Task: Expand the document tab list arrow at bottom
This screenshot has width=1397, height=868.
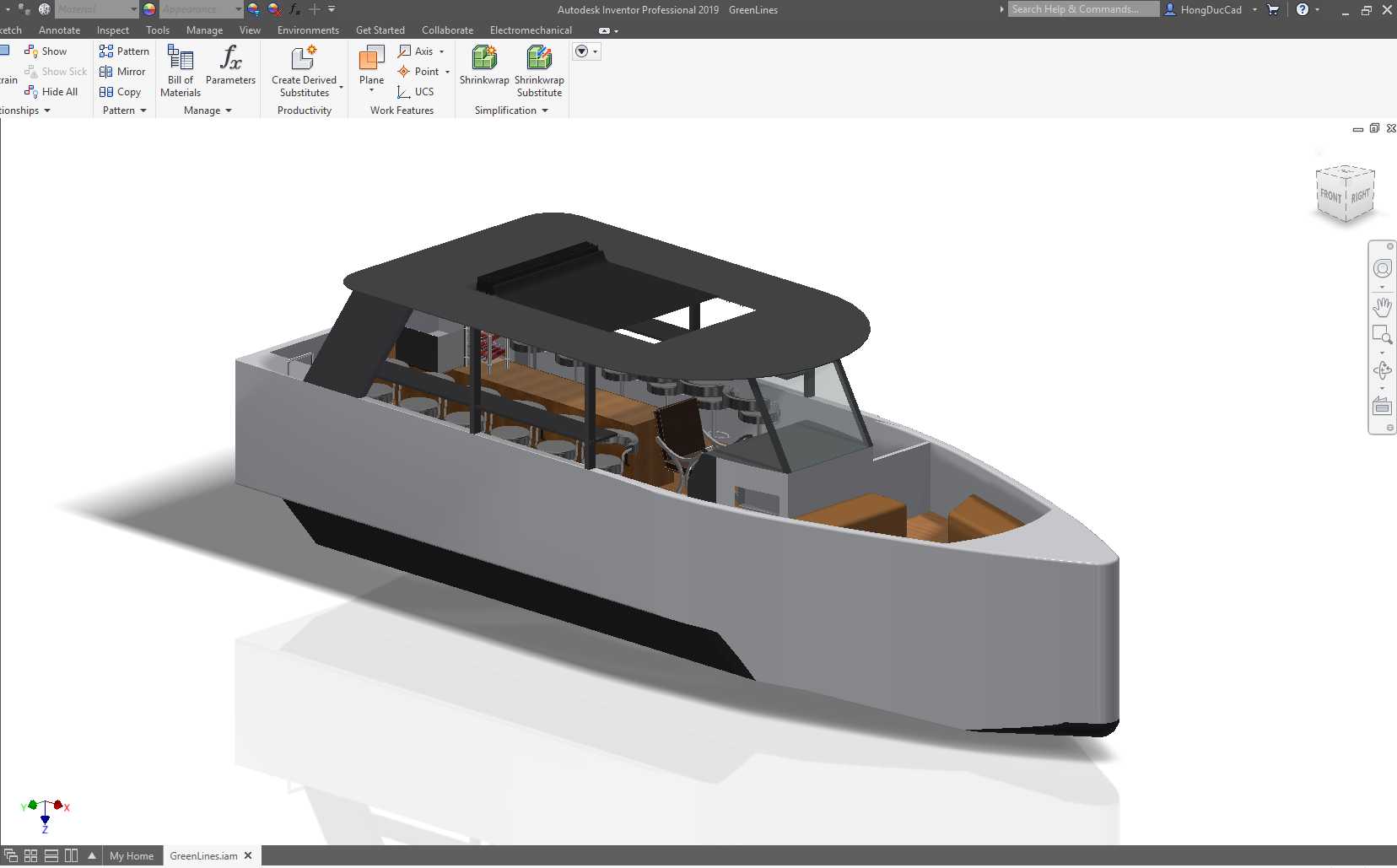Action: (x=92, y=855)
